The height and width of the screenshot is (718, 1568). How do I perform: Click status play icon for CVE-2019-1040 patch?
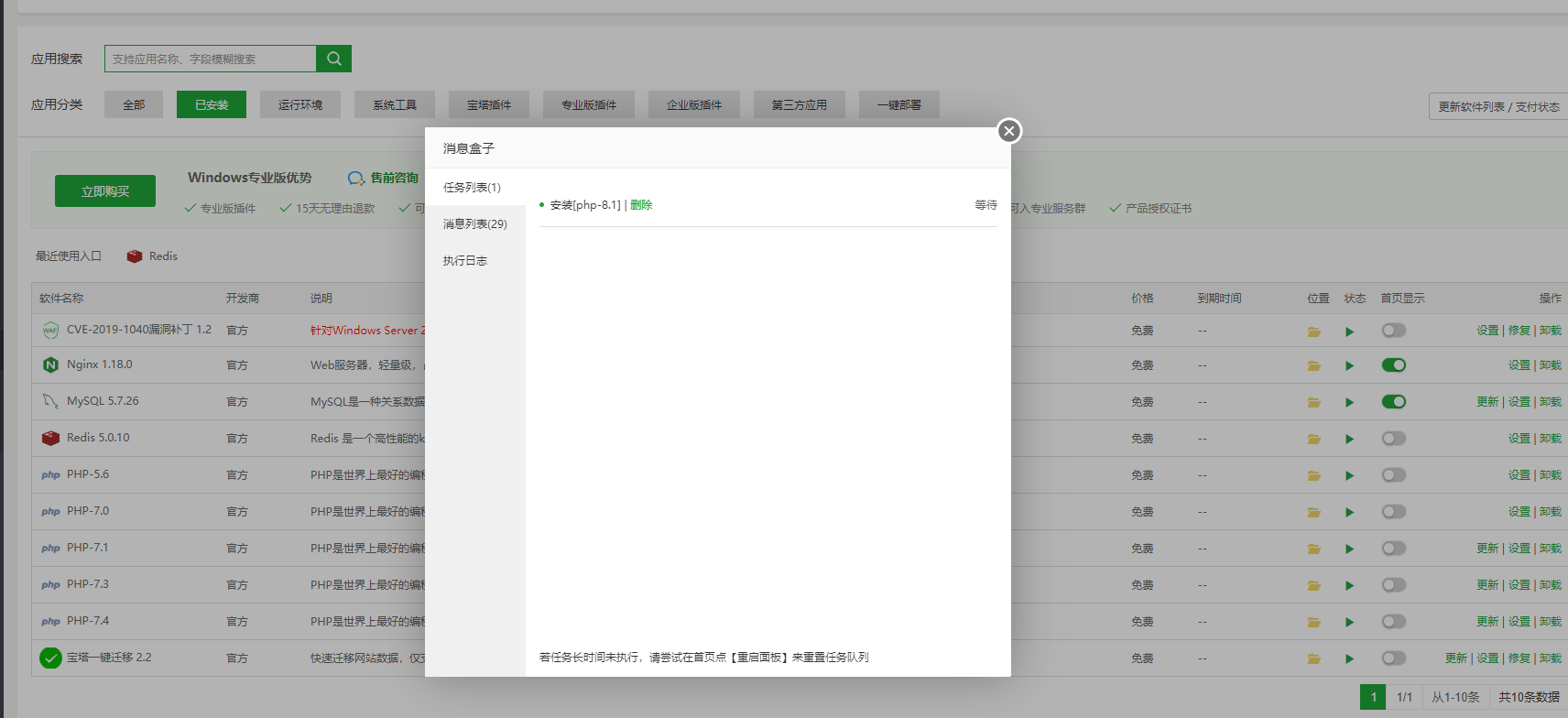[x=1350, y=332]
